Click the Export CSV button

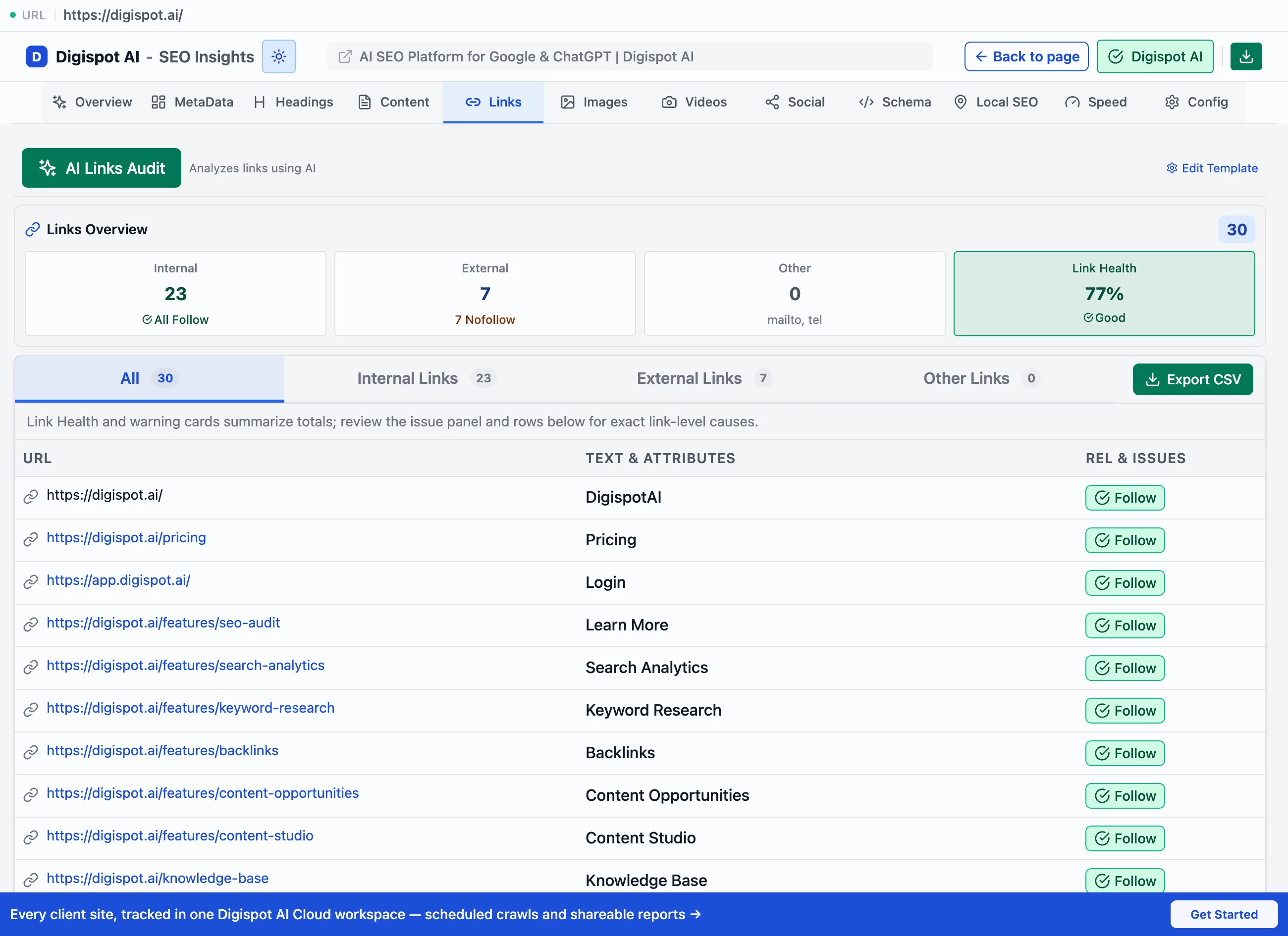tap(1192, 379)
